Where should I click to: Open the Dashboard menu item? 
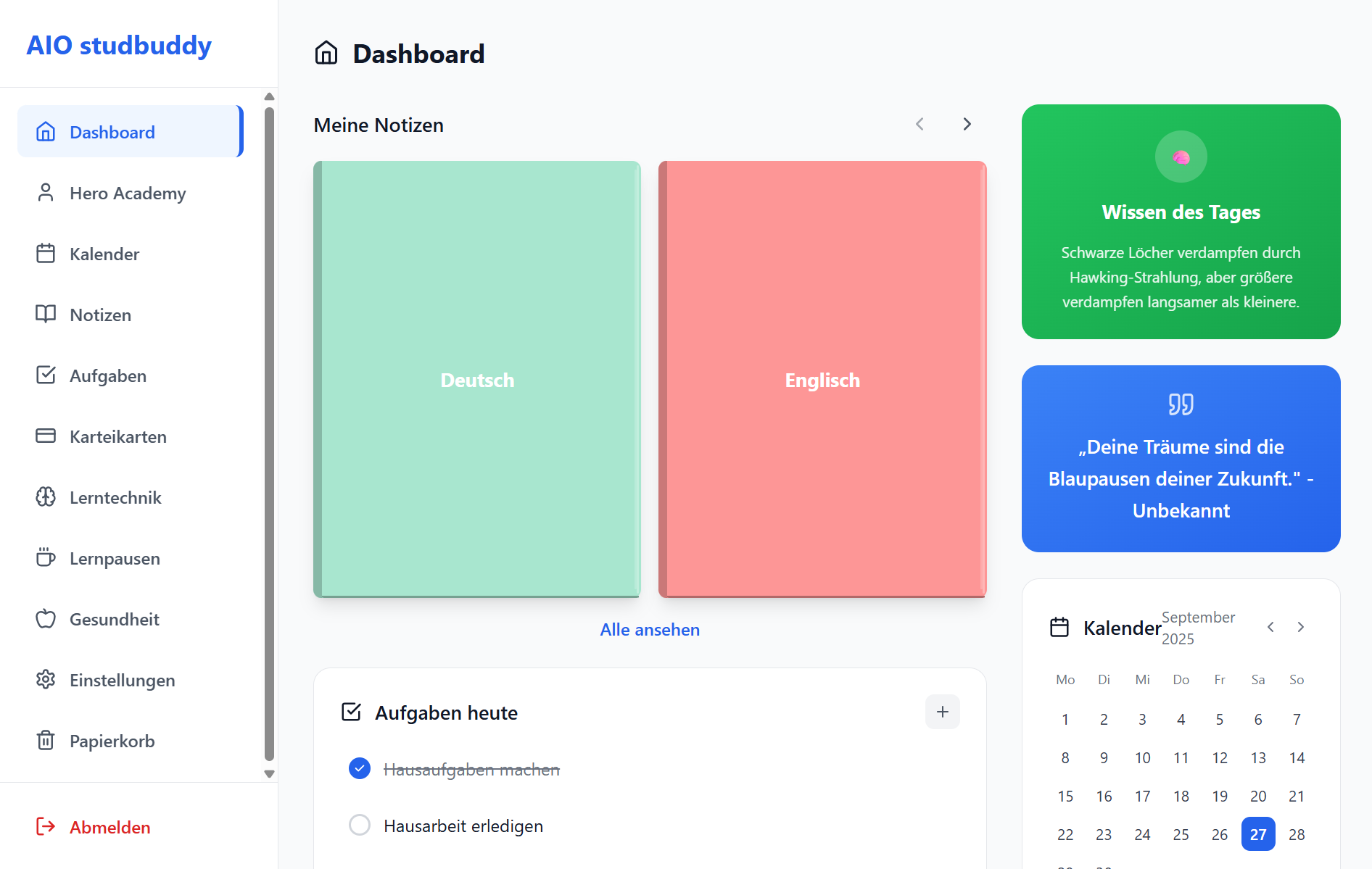131,132
